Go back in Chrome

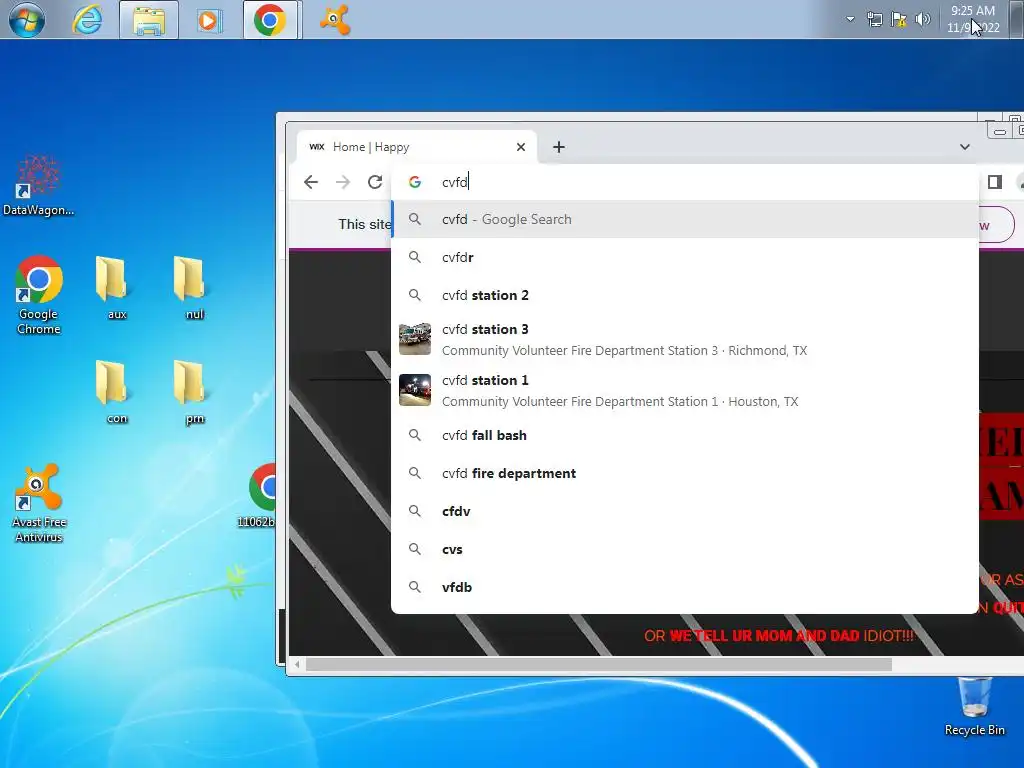click(x=311, y=182)
